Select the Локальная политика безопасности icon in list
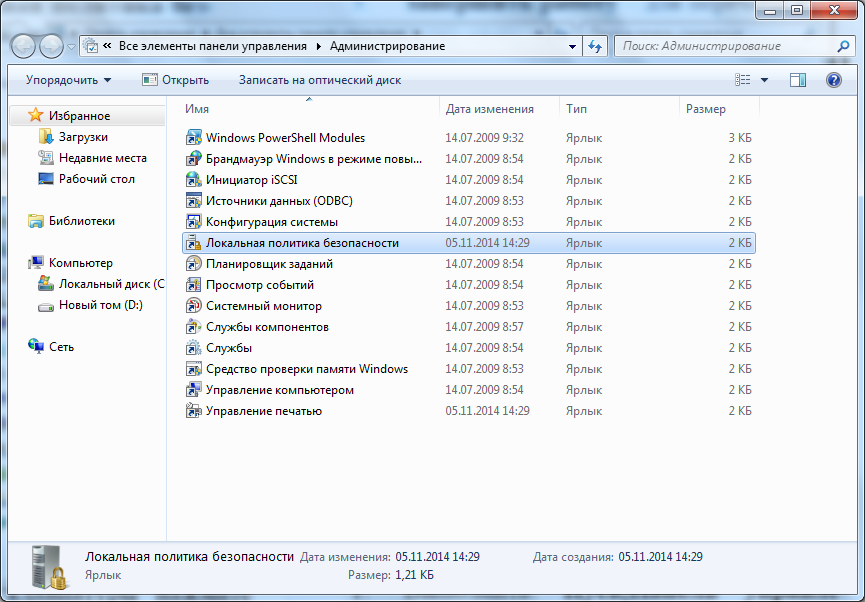This screenshot has height=602, width=865. 193,242
